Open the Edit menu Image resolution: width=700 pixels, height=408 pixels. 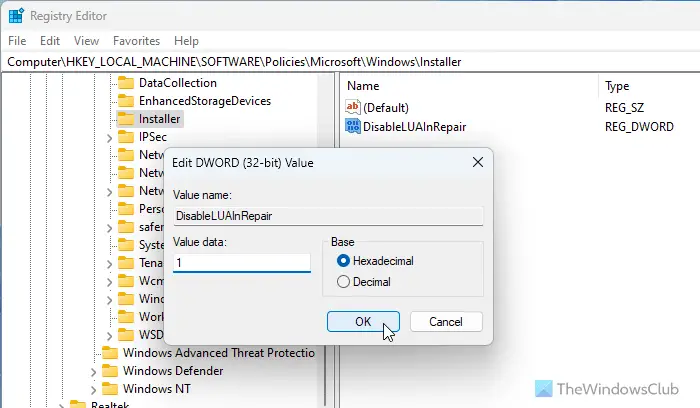(50, 41)
